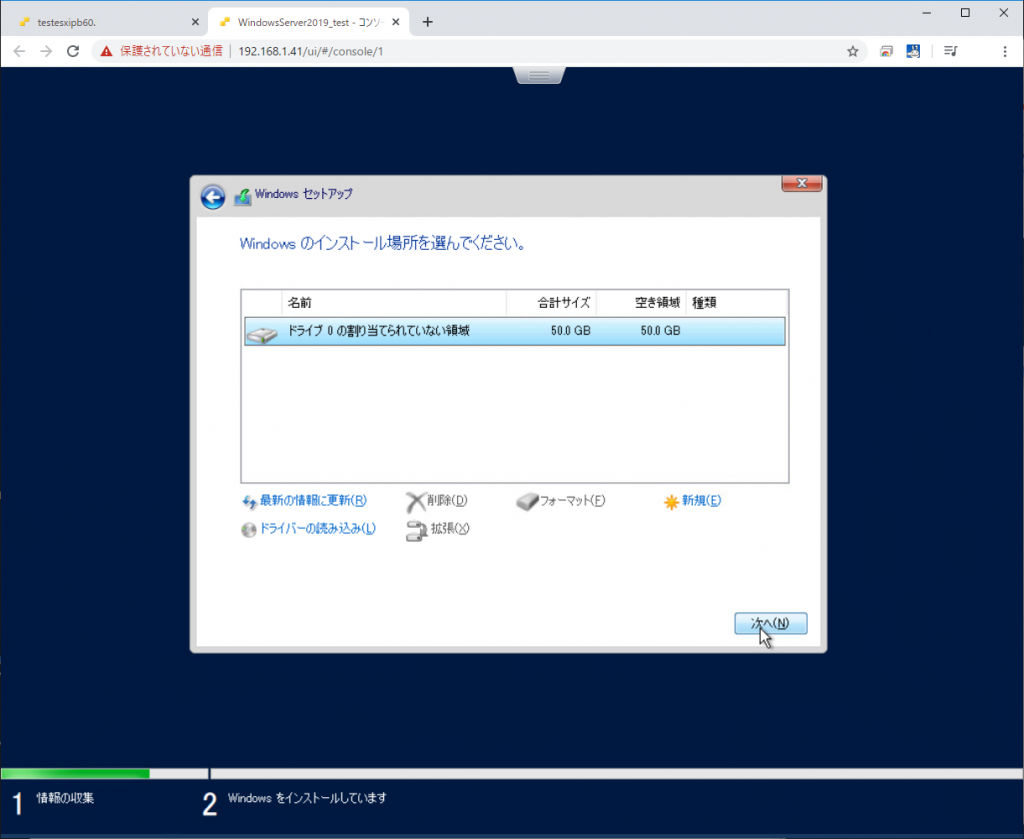Click 最新の情報に更新(R) refresh link

tap(313, 501)
